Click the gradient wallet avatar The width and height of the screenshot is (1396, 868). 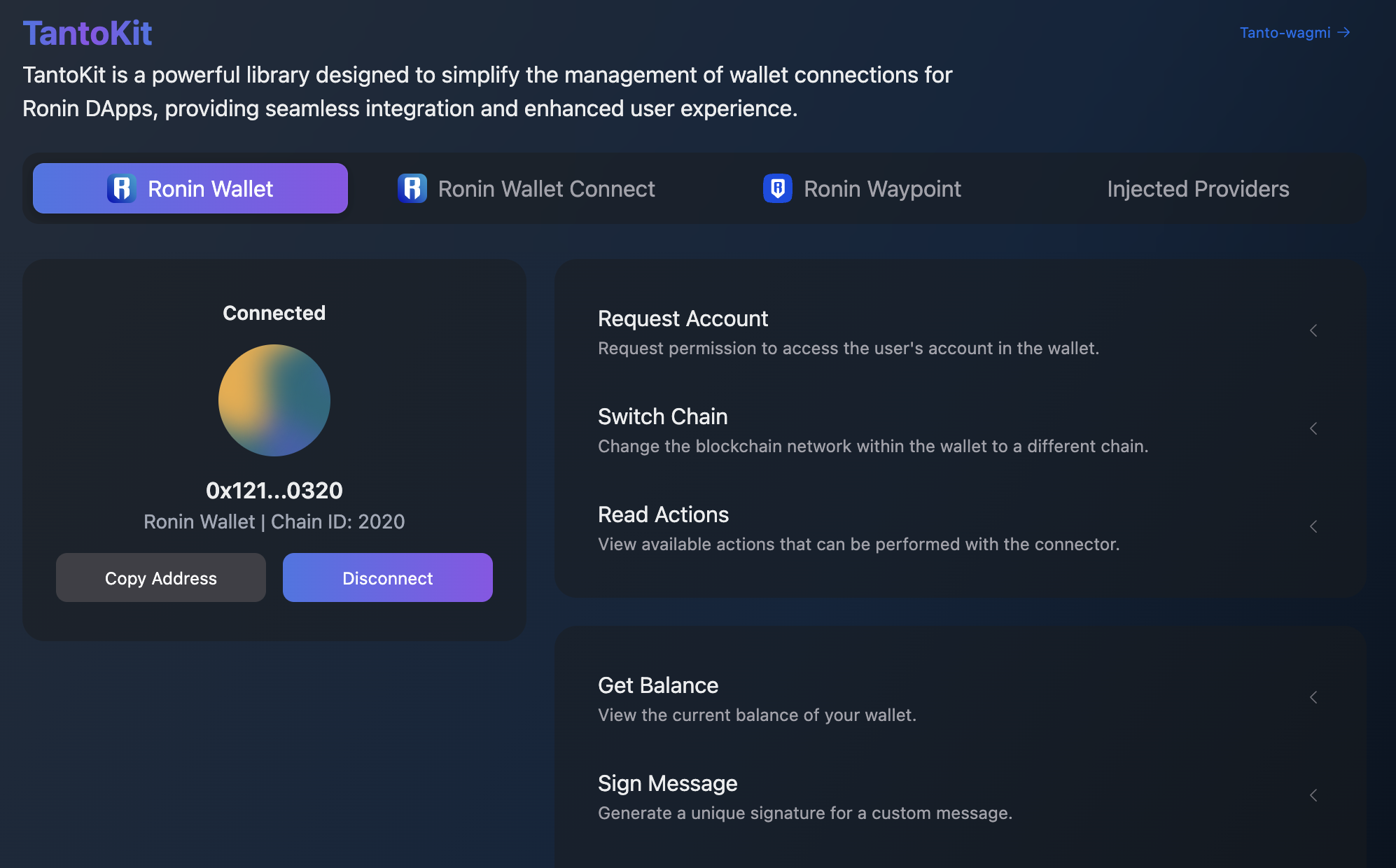274,400
